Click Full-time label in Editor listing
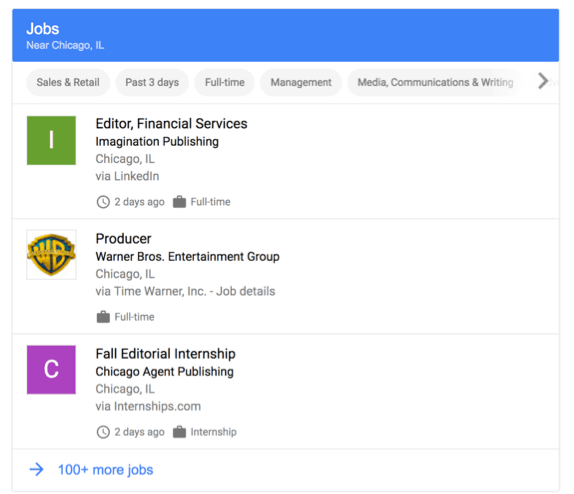 pos(210,202)
